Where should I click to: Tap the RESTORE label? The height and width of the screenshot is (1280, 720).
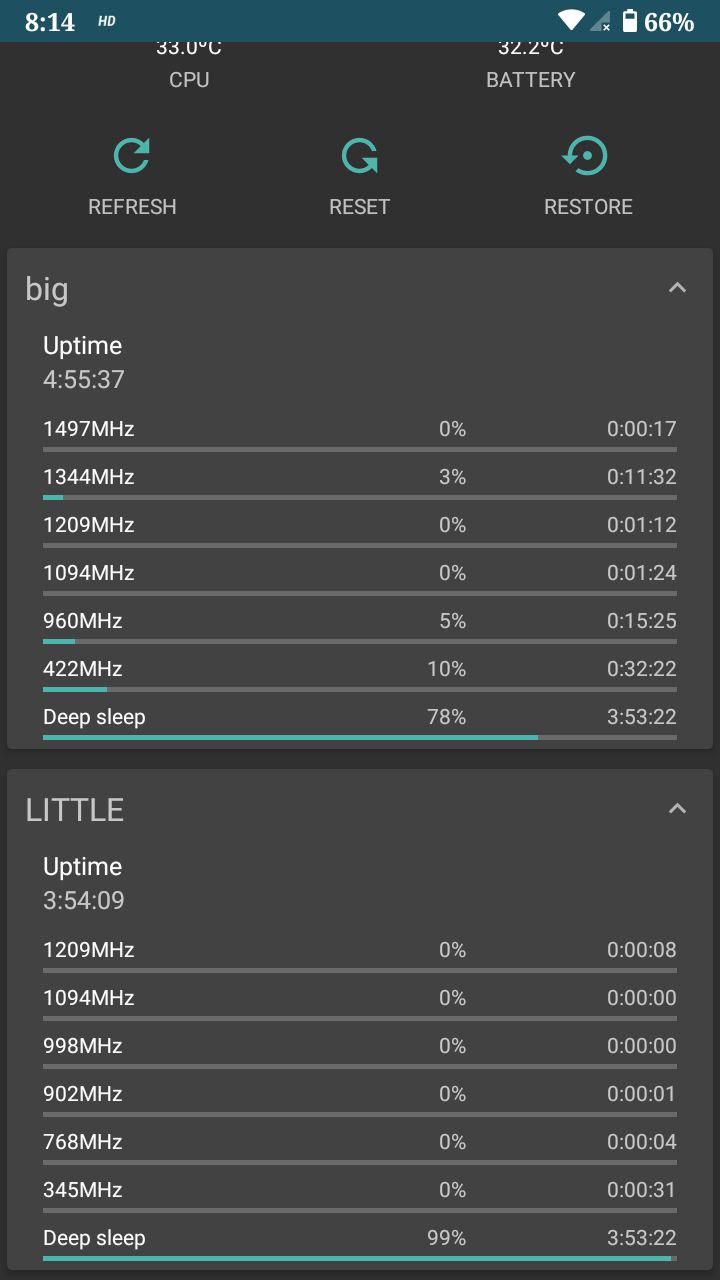click(x=588, y=207)
